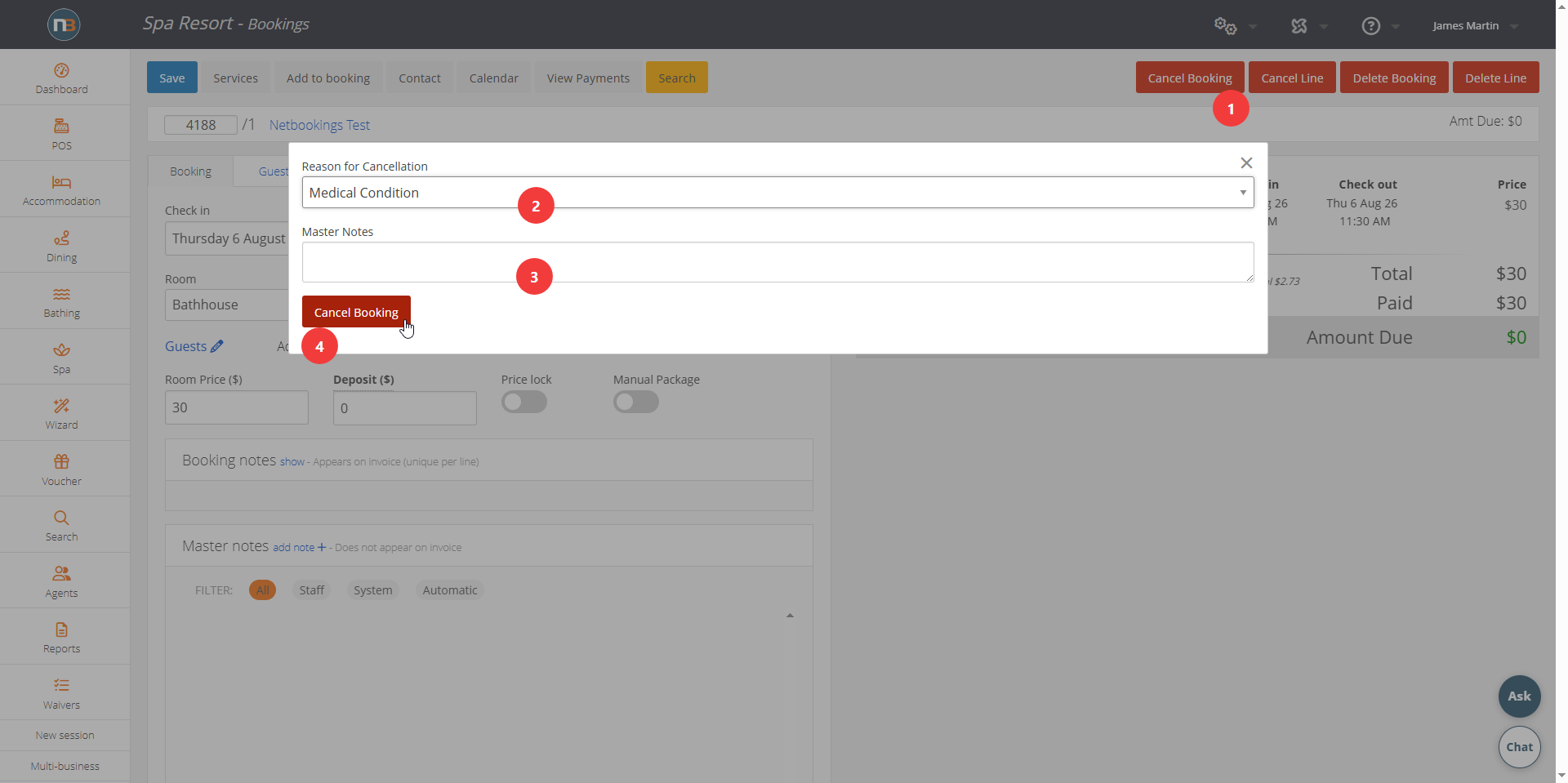This screenshot has height=783, width=1568.
Task: Open the Calendar menu item
Action: click(494, 78)
